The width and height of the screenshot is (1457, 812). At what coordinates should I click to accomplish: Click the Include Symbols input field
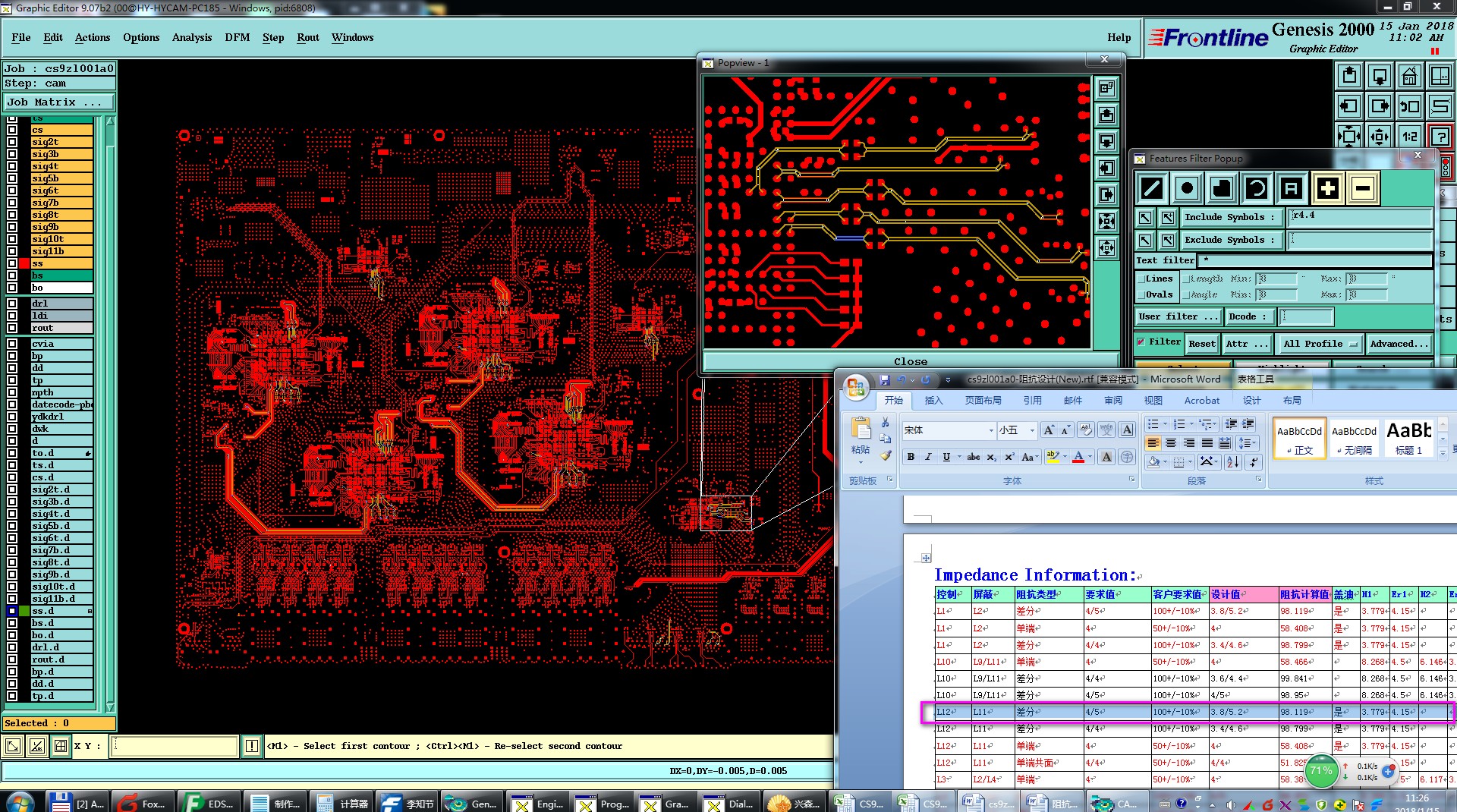(1360, 217)
